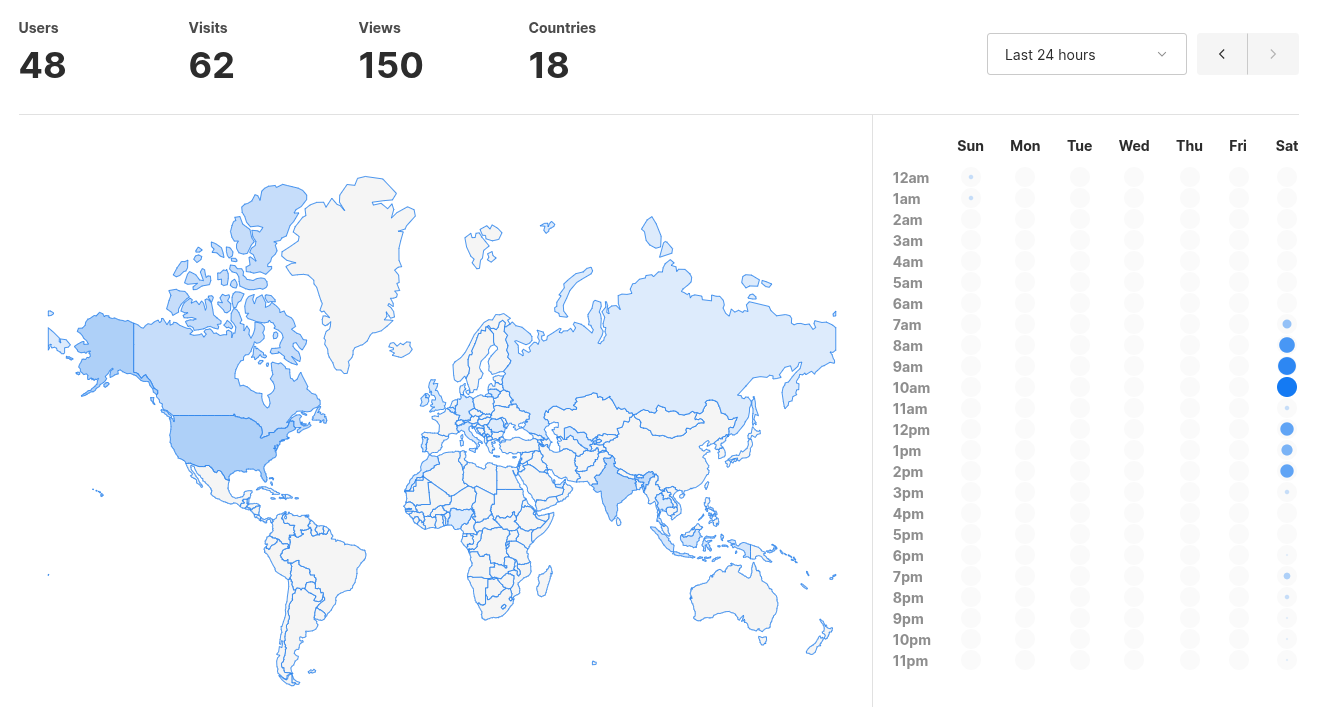Image resolution: width=1334 pixels, height=707 pixels.
Task: Click the 11pm row label
Action: pyautogui.click(x=911, y=661)
